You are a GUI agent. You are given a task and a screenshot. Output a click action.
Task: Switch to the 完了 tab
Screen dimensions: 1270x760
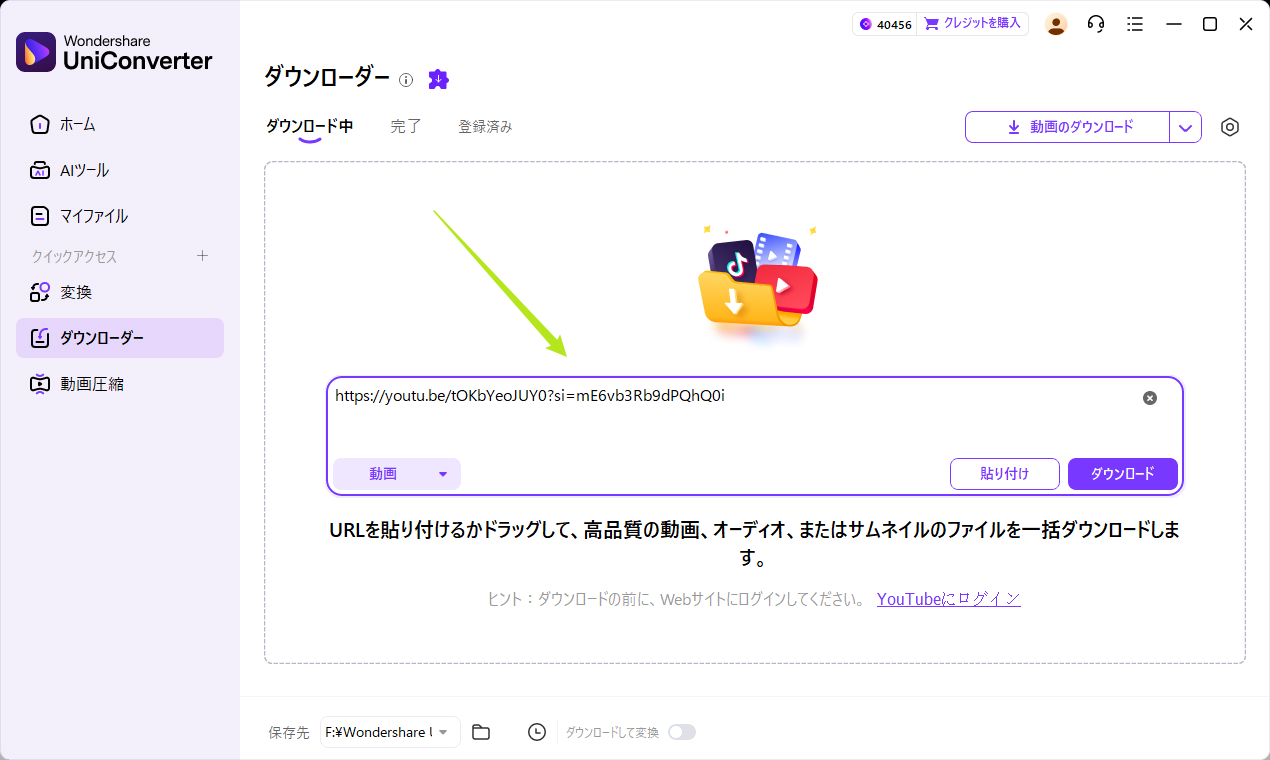click(406, 126)
